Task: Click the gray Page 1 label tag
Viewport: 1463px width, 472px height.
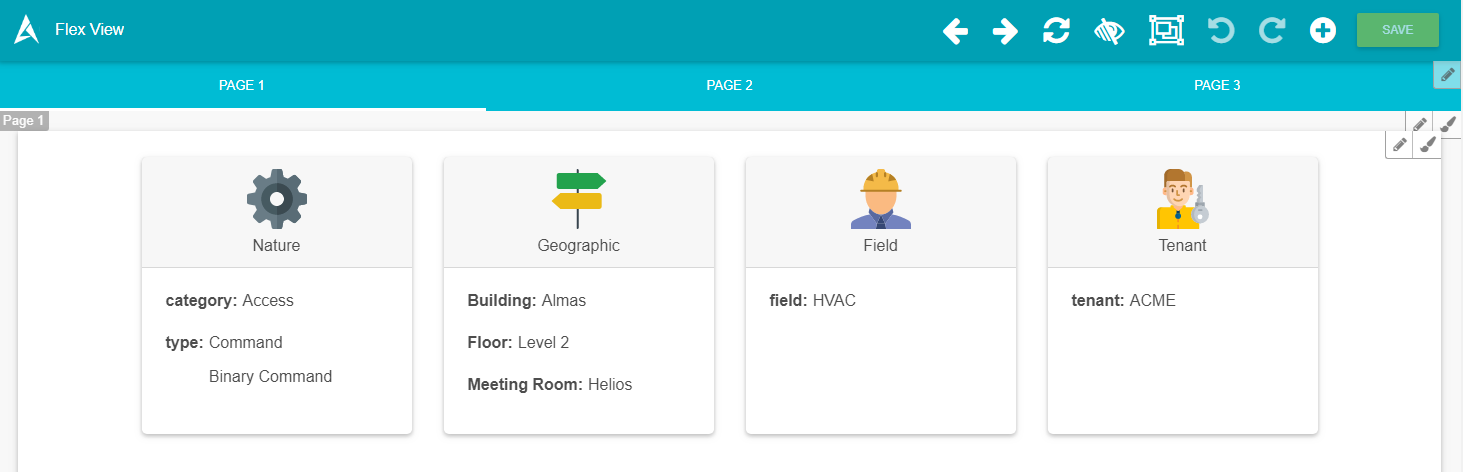Action: click(24, 121)
